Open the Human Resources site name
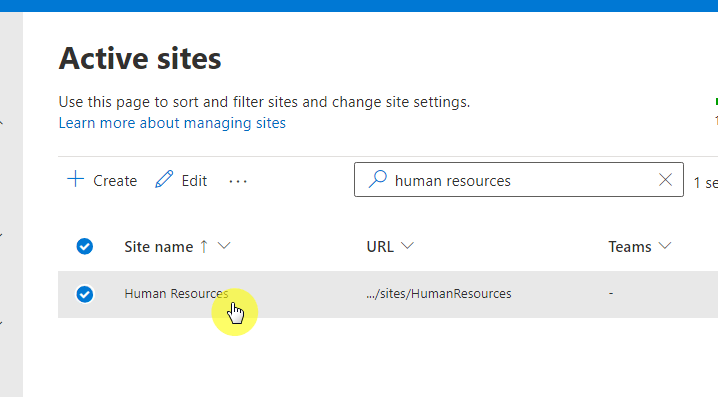 (176, 294)
